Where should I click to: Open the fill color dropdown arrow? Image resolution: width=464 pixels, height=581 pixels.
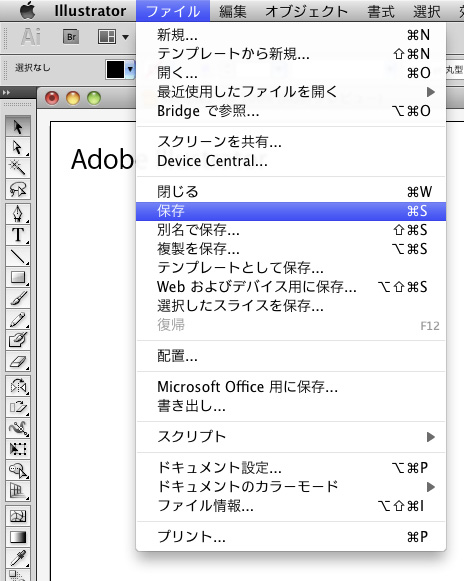[130, 69]
